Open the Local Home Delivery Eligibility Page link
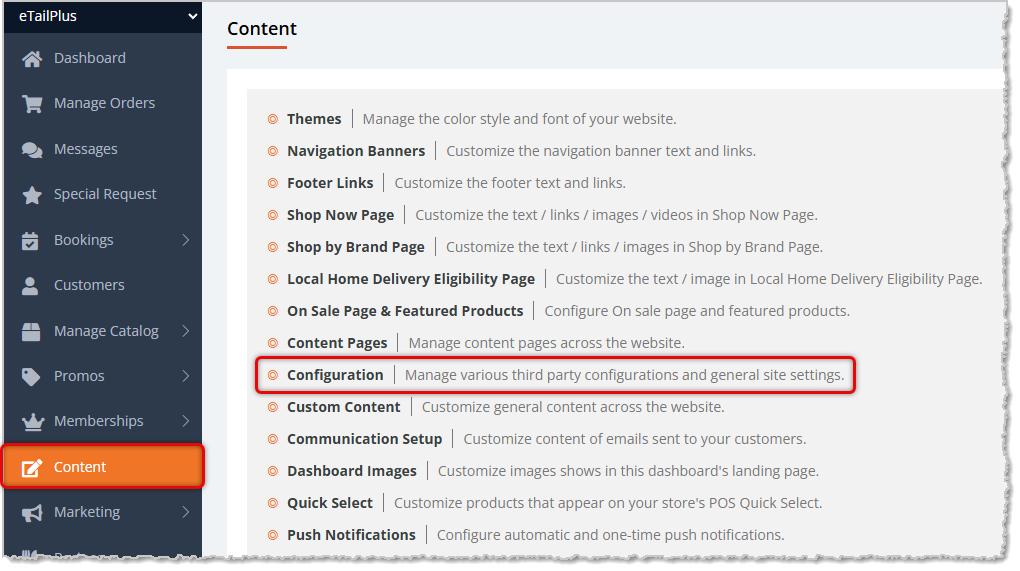This screenshot has width=1020, height=571. coord(411,279)
